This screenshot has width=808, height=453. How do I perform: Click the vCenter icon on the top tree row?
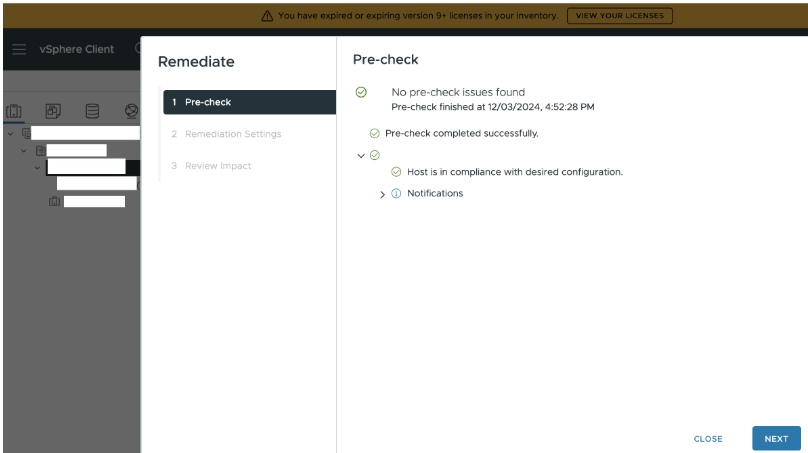[x=26, y=133]
